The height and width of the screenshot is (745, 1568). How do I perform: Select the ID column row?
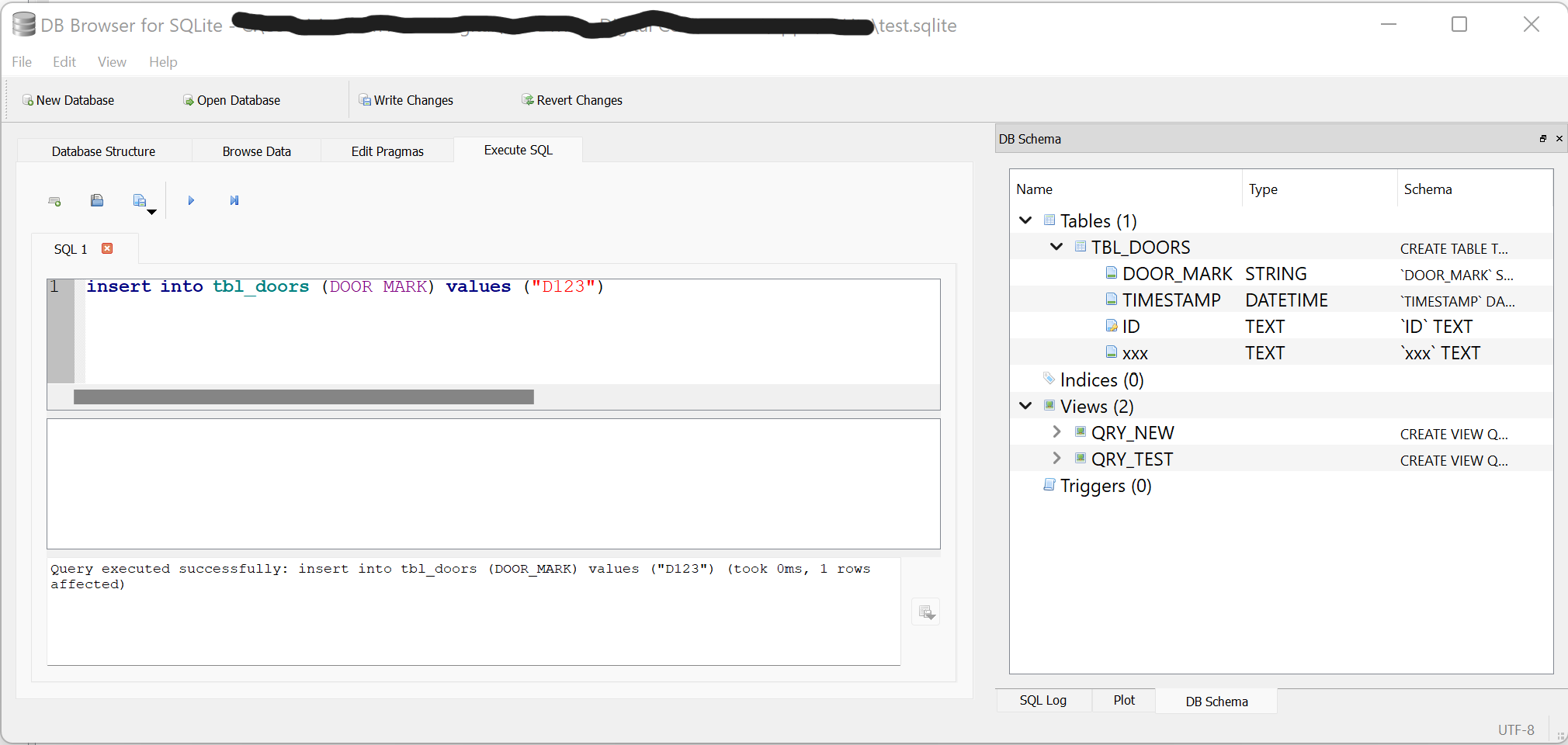click(1281, 327)
